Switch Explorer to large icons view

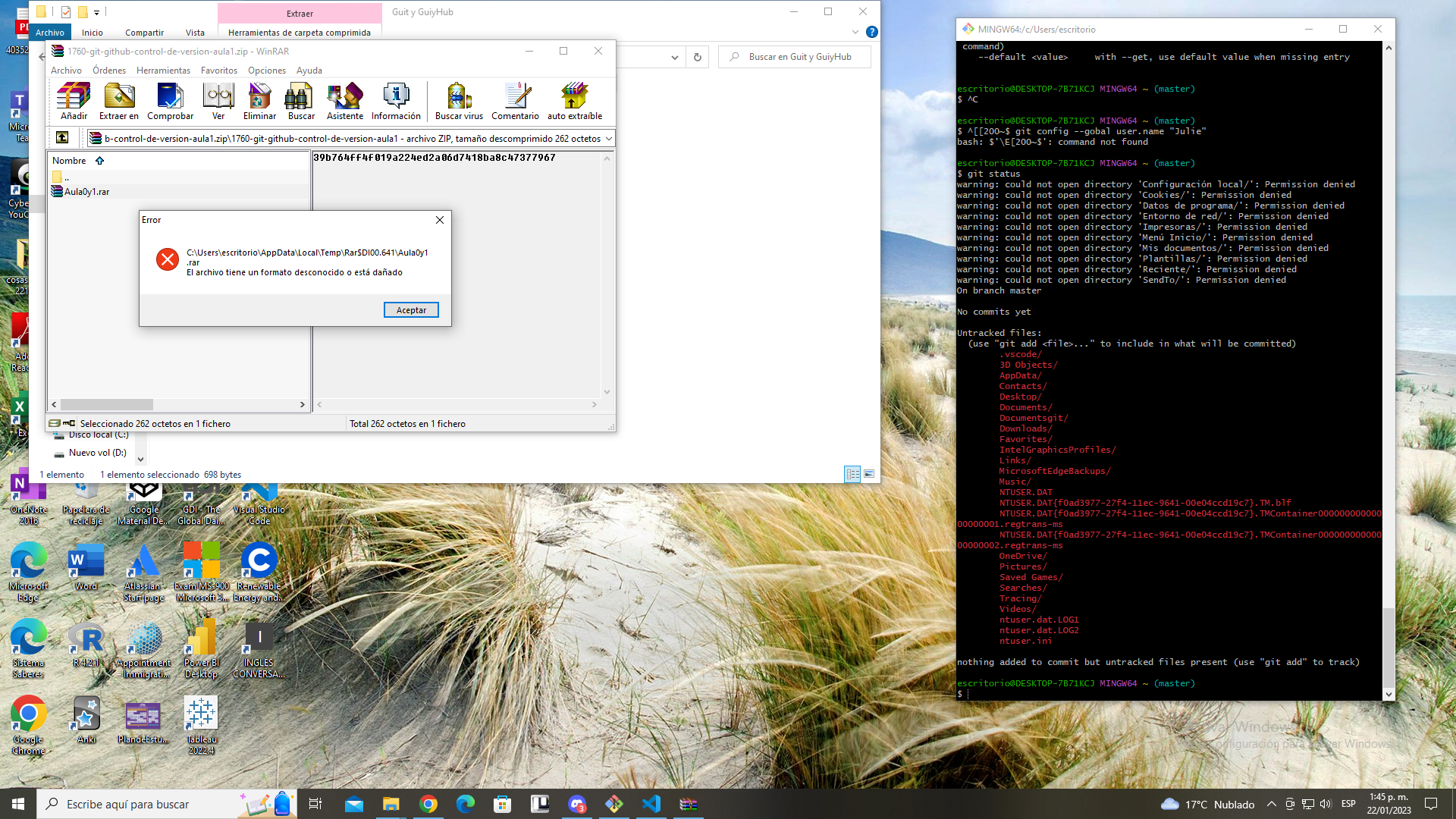click(x=869, y=474)
